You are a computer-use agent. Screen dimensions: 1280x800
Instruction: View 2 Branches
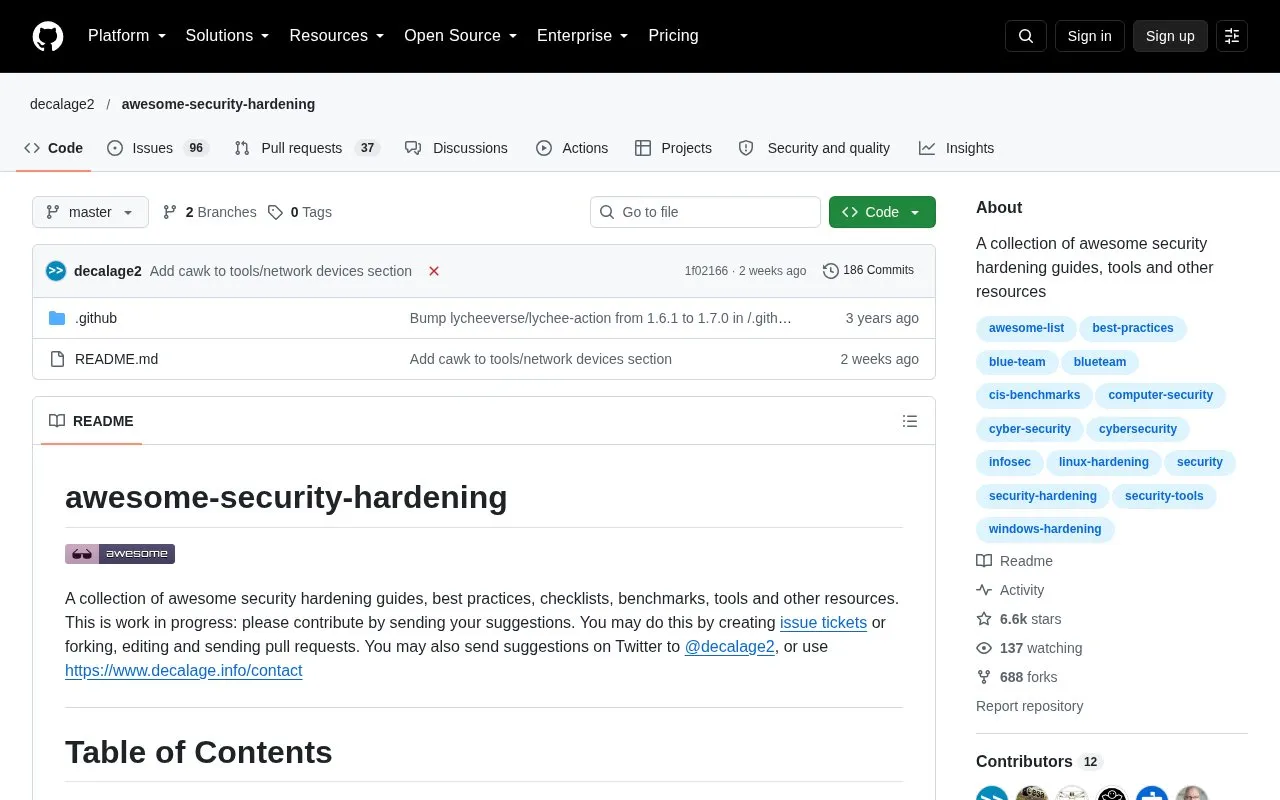coord(209,212)
